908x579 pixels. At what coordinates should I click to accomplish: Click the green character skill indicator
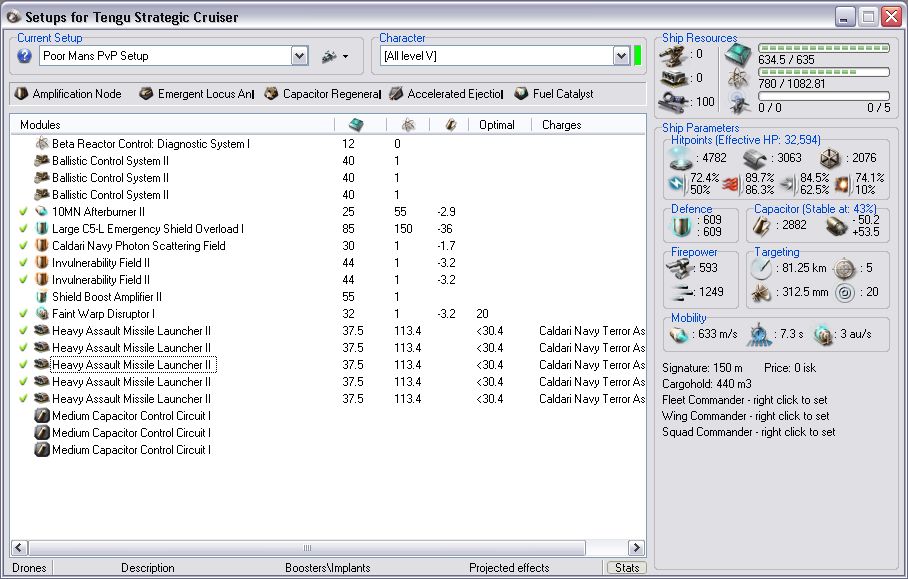pos(638,56)
